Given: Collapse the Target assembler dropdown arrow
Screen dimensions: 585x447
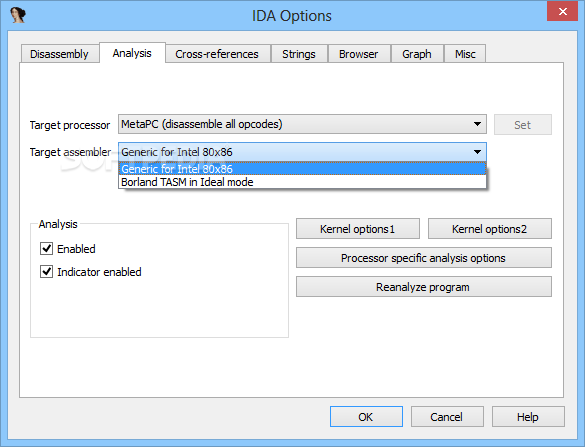Looking at the screenshot, I should pos(477,152).
